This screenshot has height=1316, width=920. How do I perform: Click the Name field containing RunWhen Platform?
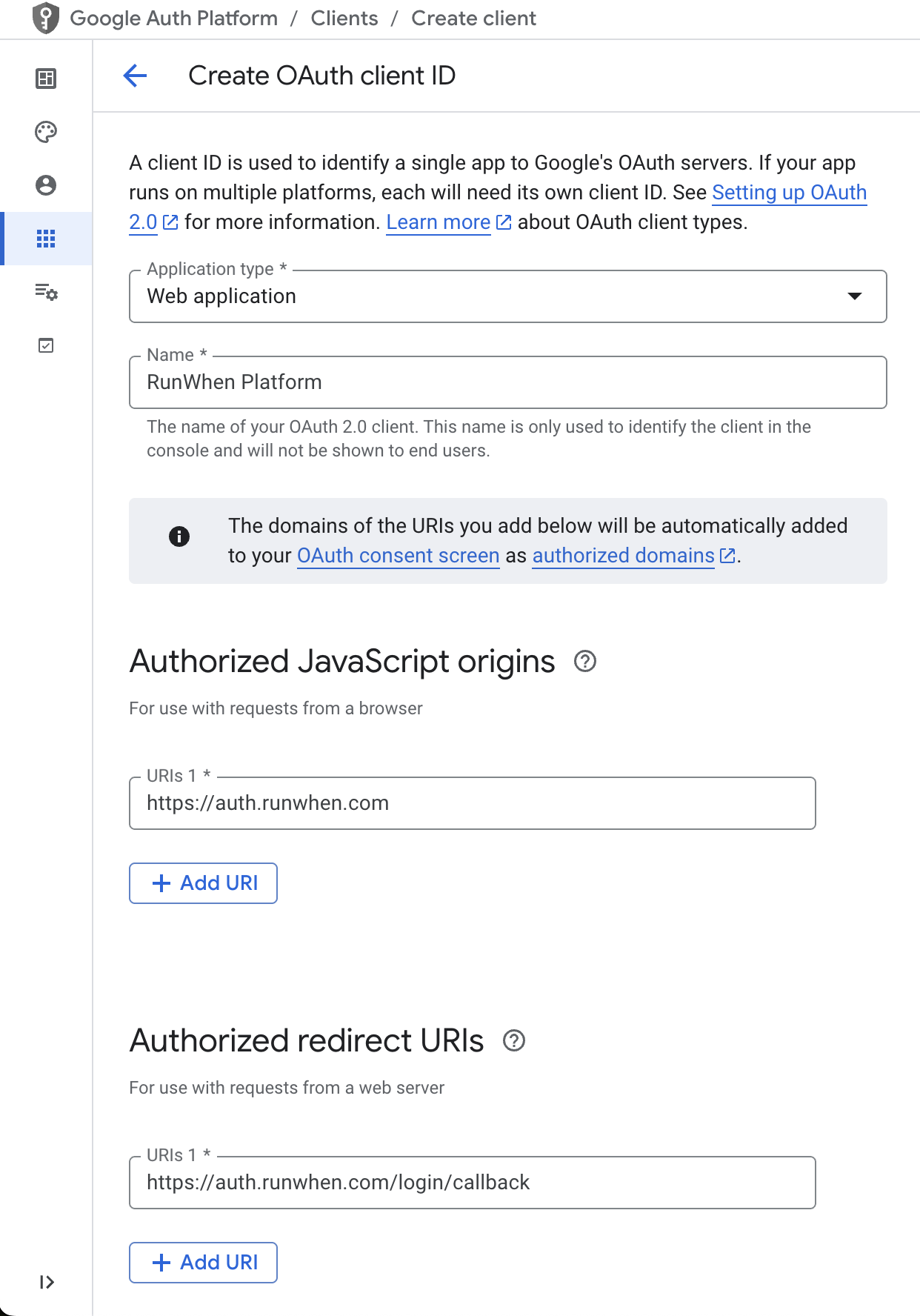click(507, 382)
